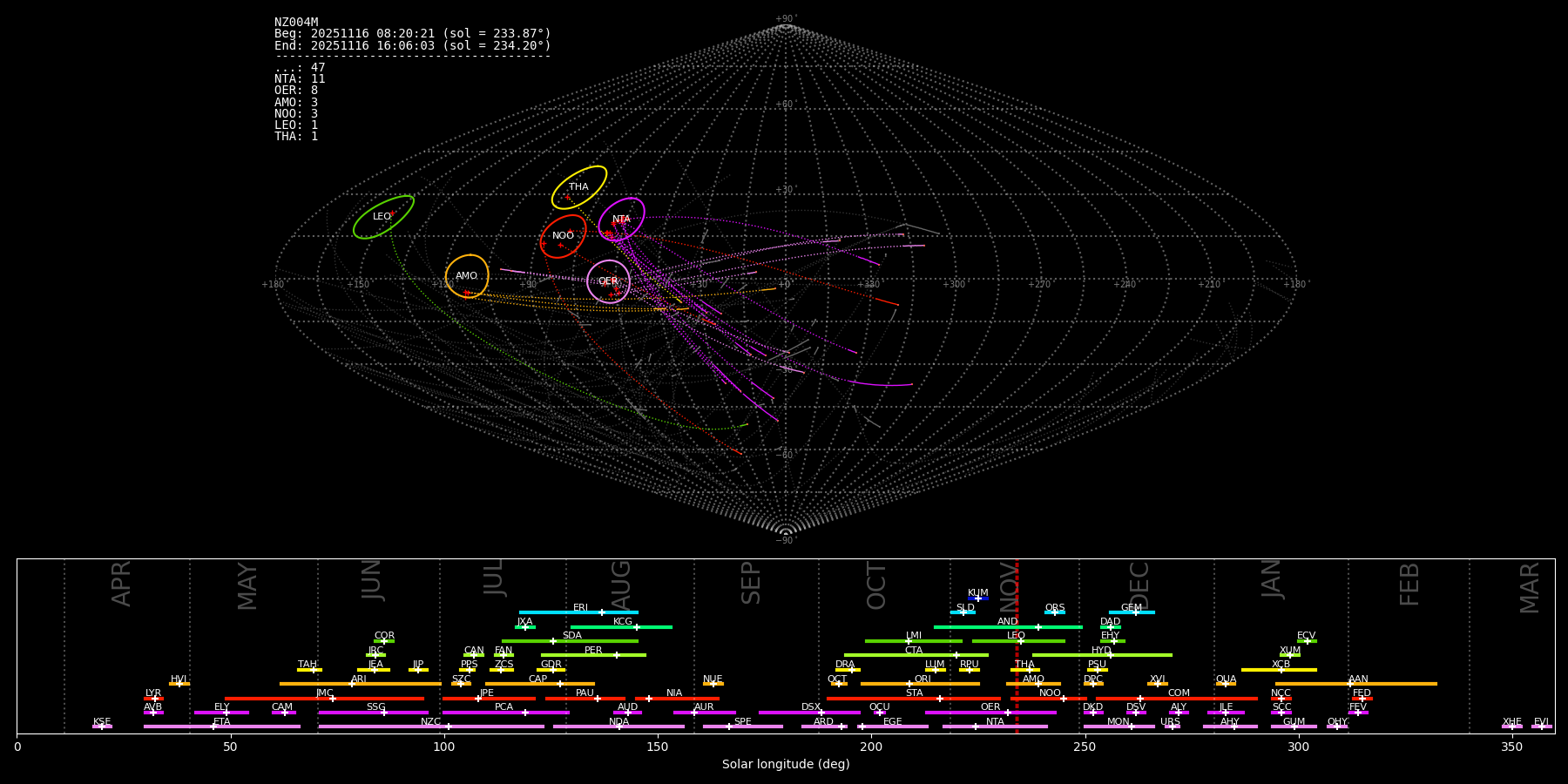Click the LYR shower label on the timeline
This screenshot has height=784, width=1568.
[153, 693]
